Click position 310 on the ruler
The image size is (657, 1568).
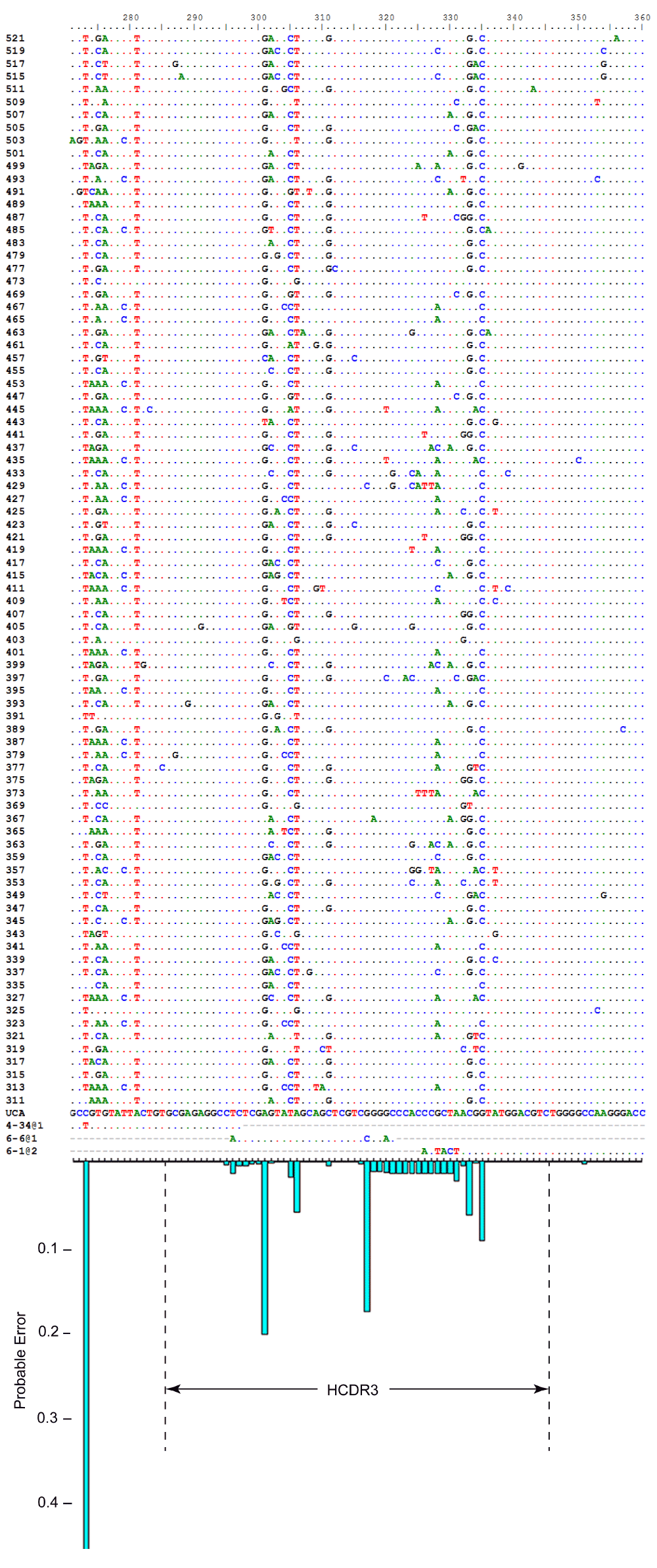pos(323,17)
